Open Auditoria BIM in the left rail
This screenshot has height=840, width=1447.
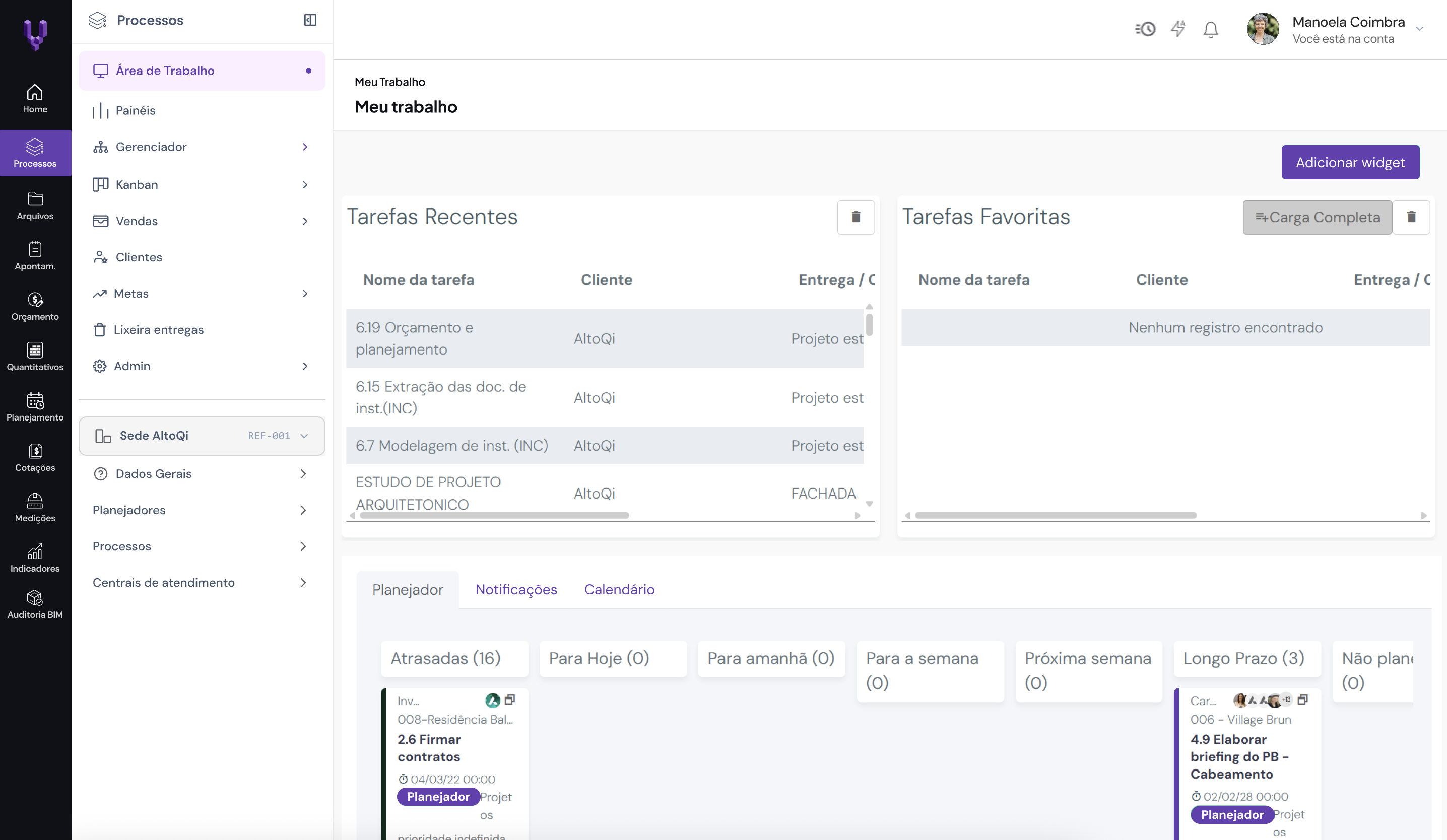35,605
